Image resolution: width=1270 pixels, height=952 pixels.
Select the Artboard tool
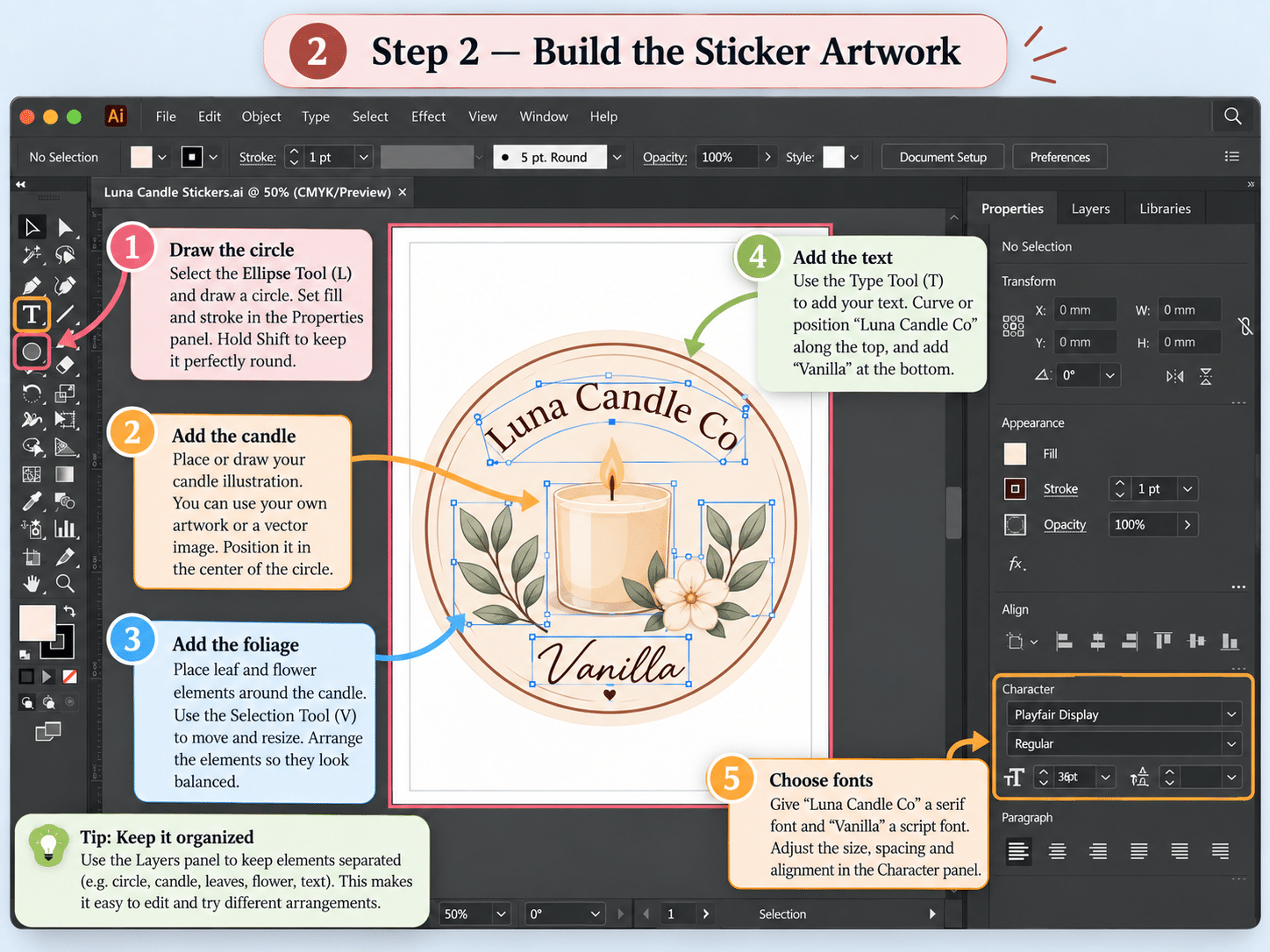[32, 557]
